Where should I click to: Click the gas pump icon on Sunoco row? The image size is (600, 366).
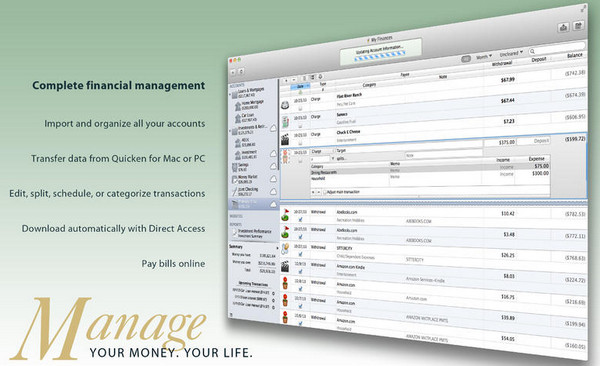coord(285,122)
